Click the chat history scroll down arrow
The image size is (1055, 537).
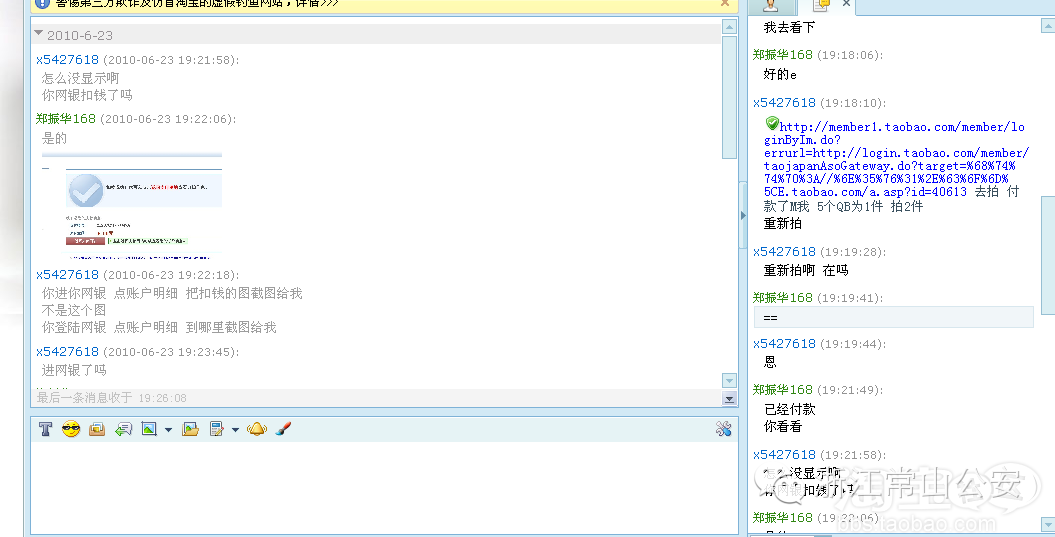click(x=729, y=381)
